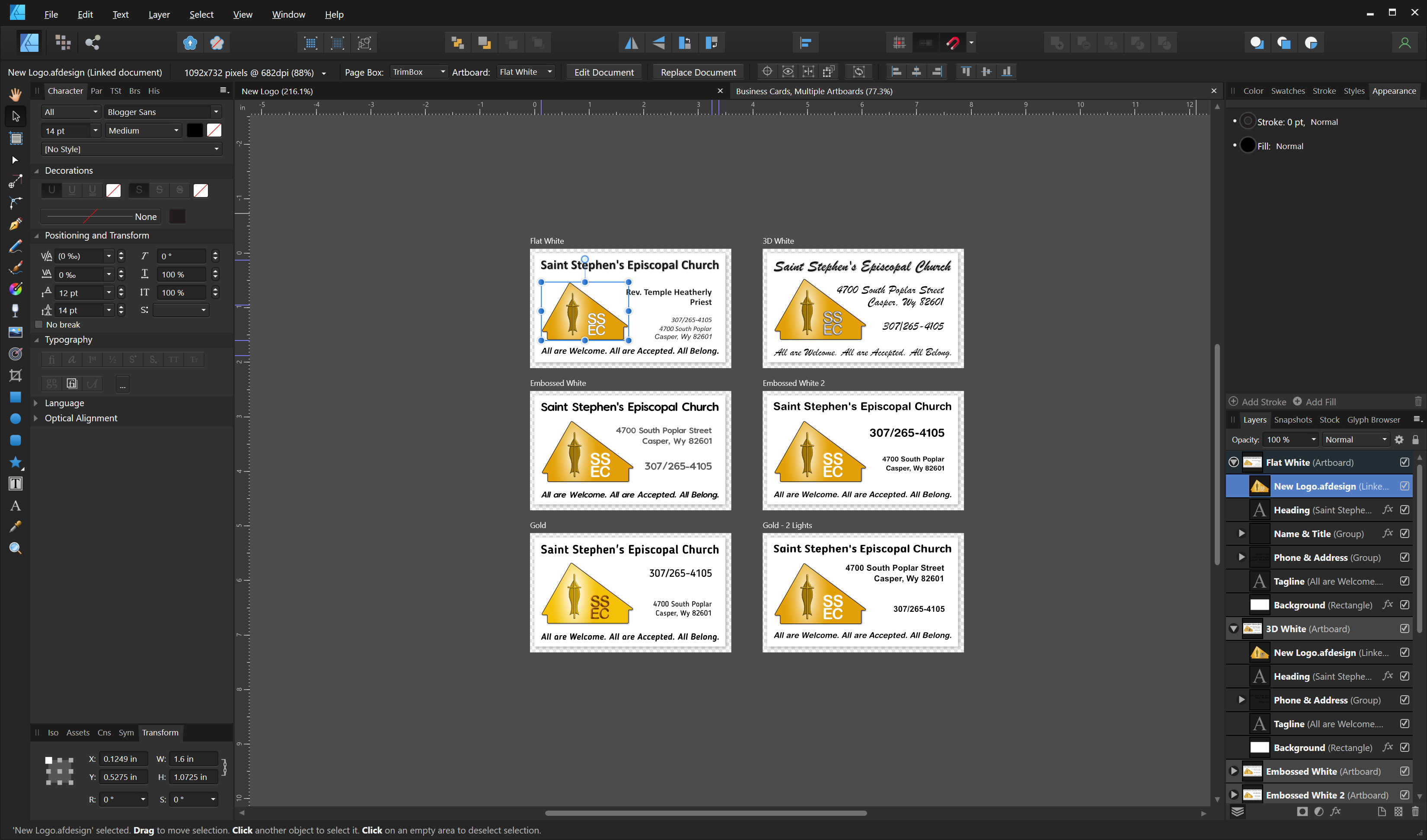The image size is (1427, 840).
Task: Expand the Optical Alignment section
Action: point(36,418)
